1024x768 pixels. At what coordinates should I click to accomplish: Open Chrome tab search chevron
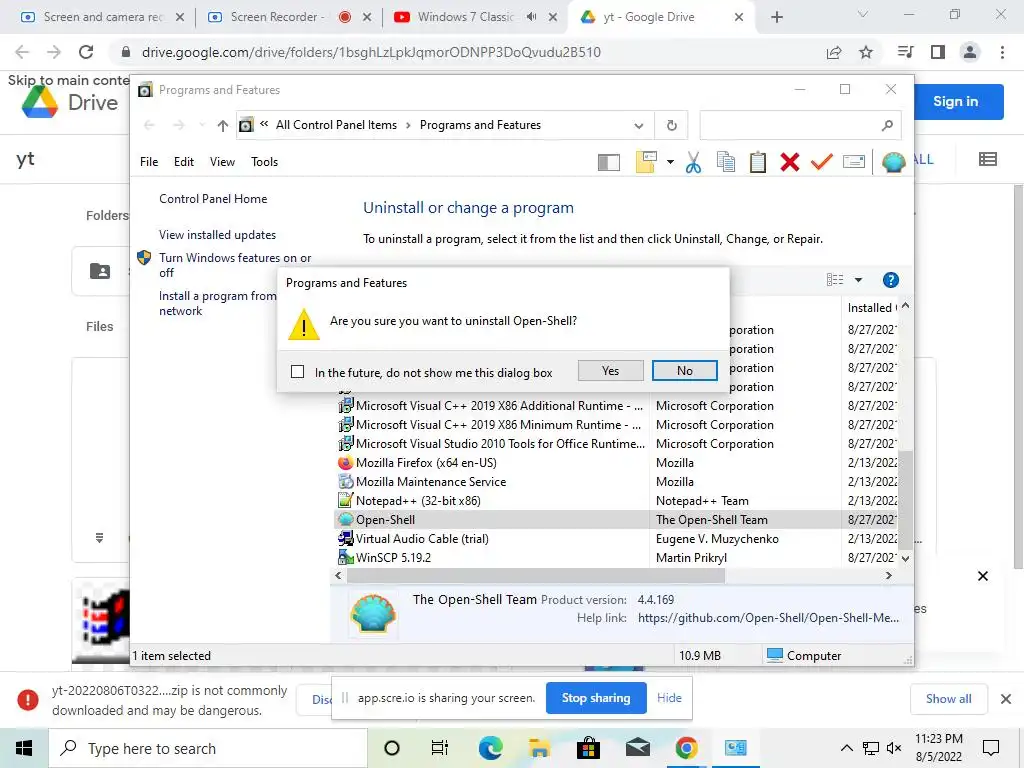pos(862,14)
